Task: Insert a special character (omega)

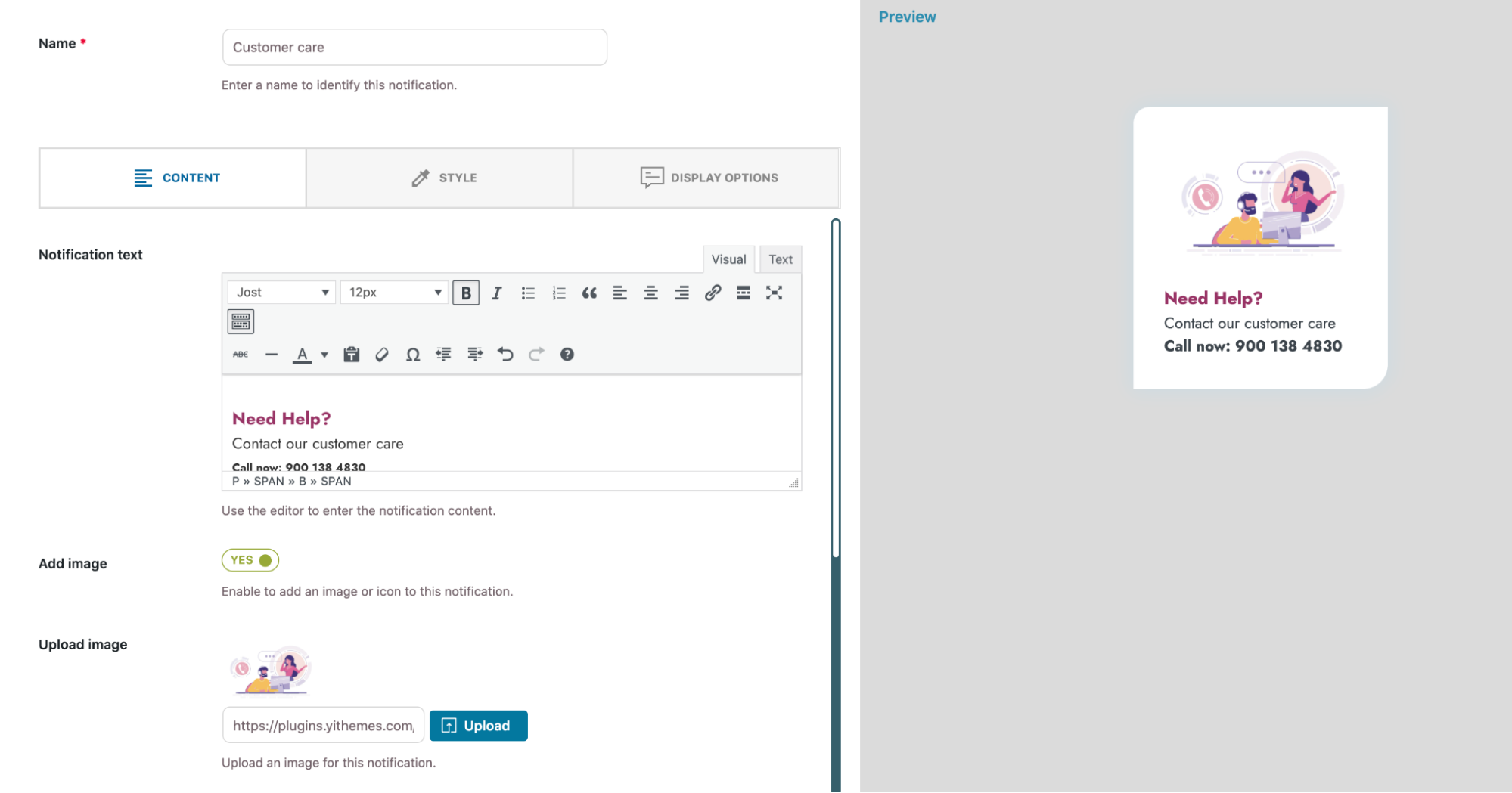Action: pyautogui.click(x=413, y=355)
